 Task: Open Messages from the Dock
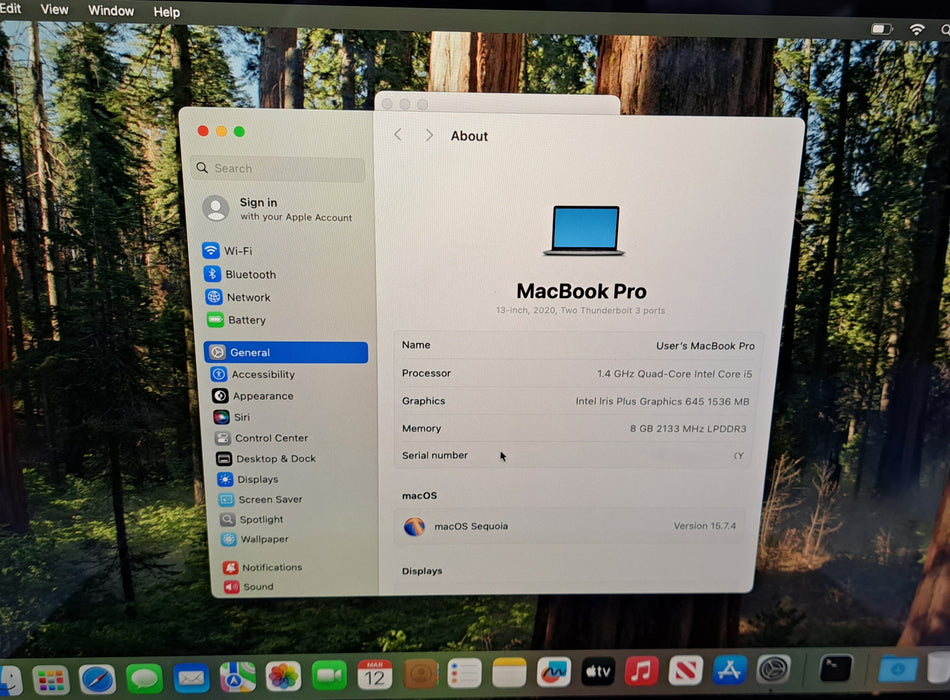[144, 678]
